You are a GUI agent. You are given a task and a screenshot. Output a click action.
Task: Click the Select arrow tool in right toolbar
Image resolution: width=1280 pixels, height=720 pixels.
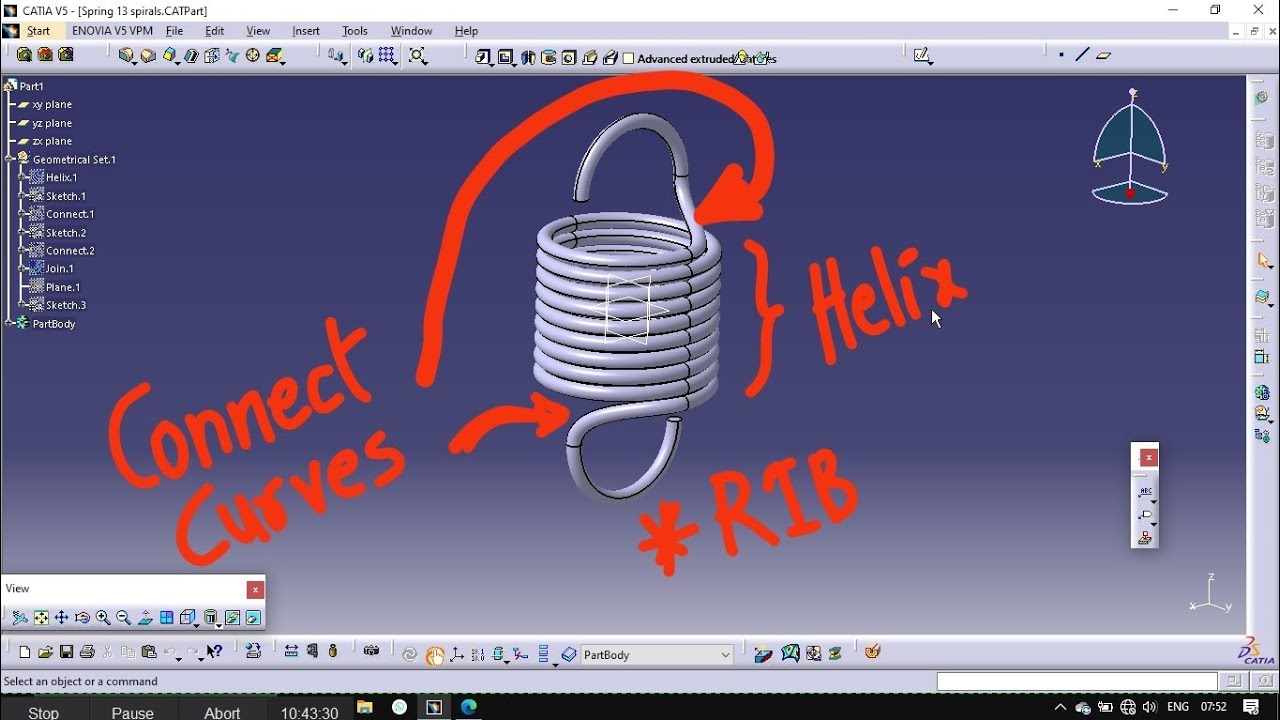[x=1264, y=260]
